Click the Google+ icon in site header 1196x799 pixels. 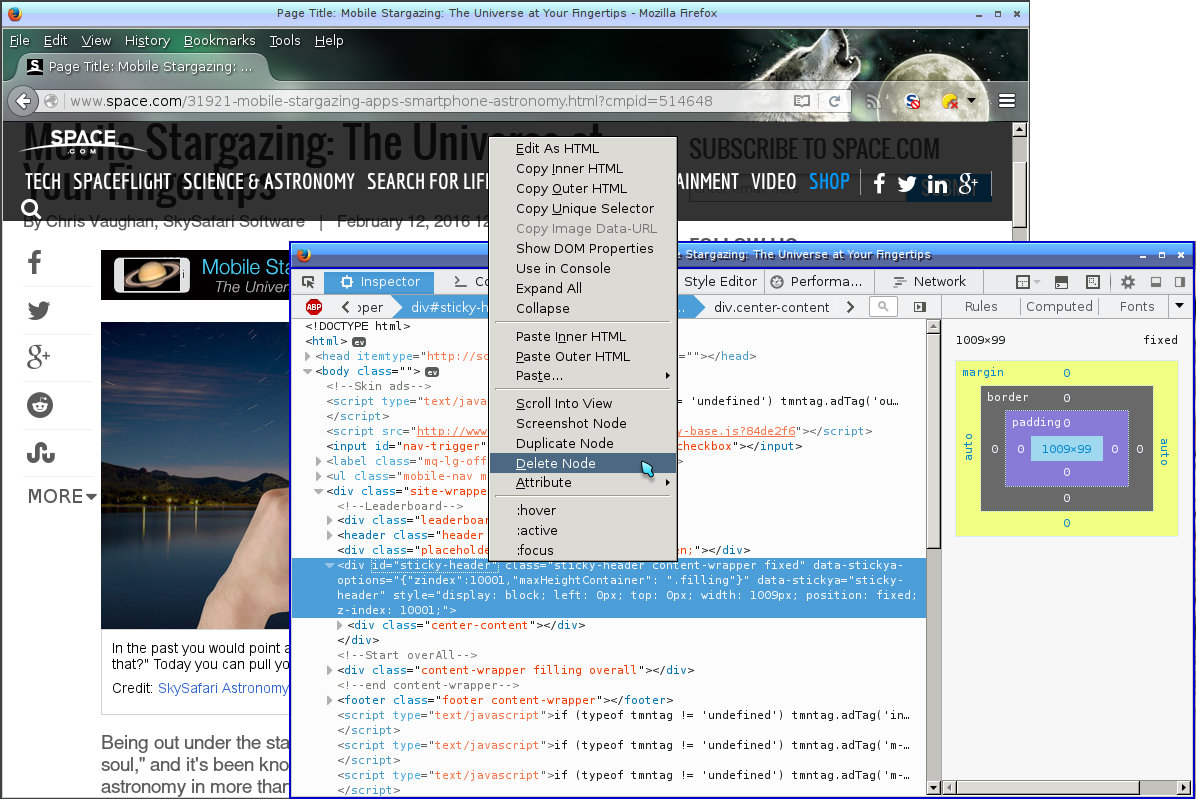(968, 184)
